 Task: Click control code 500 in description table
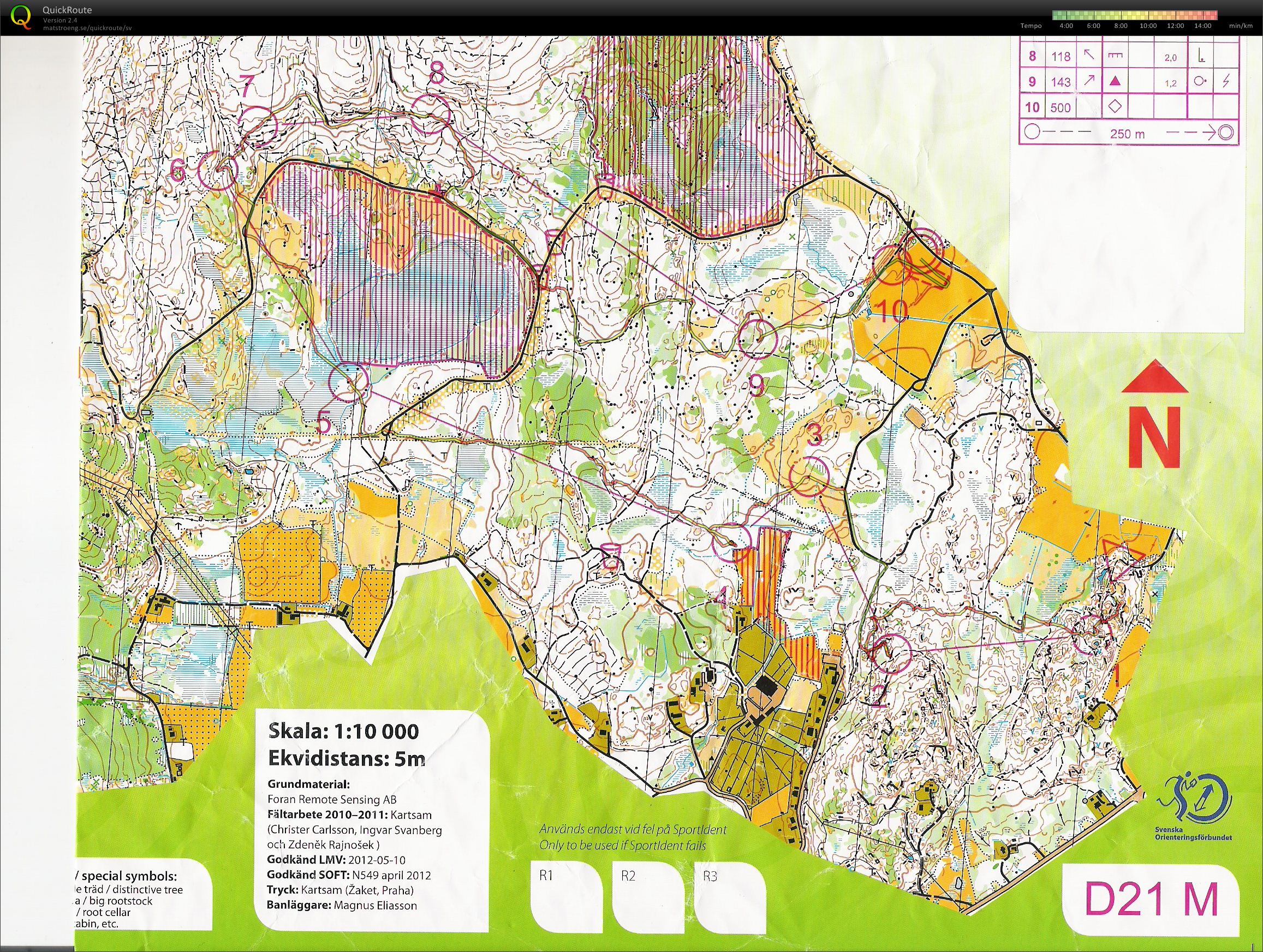[1061, 107]
